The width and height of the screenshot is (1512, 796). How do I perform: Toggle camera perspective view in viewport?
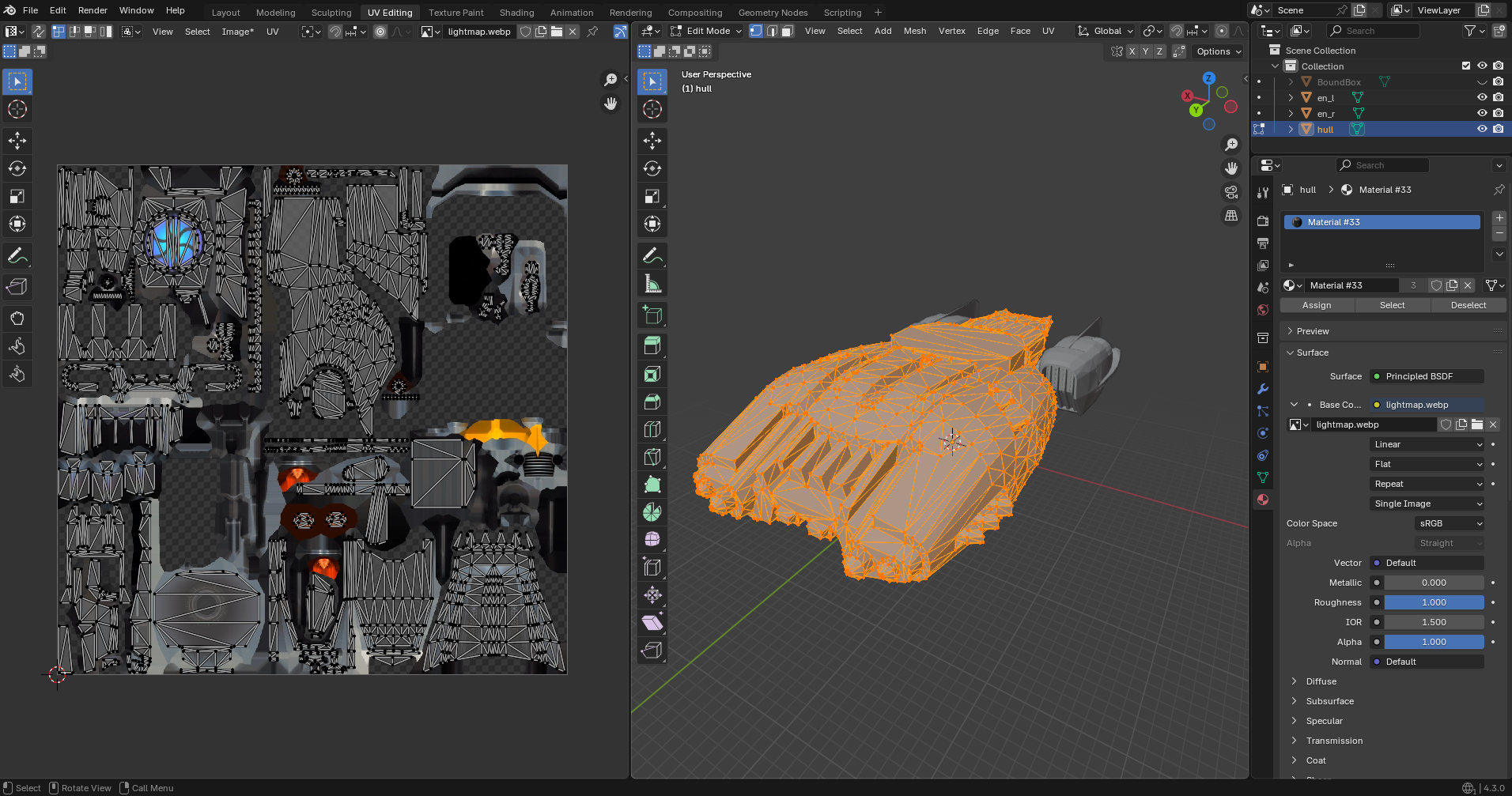pyautogui.click(x=1231, y=192)
